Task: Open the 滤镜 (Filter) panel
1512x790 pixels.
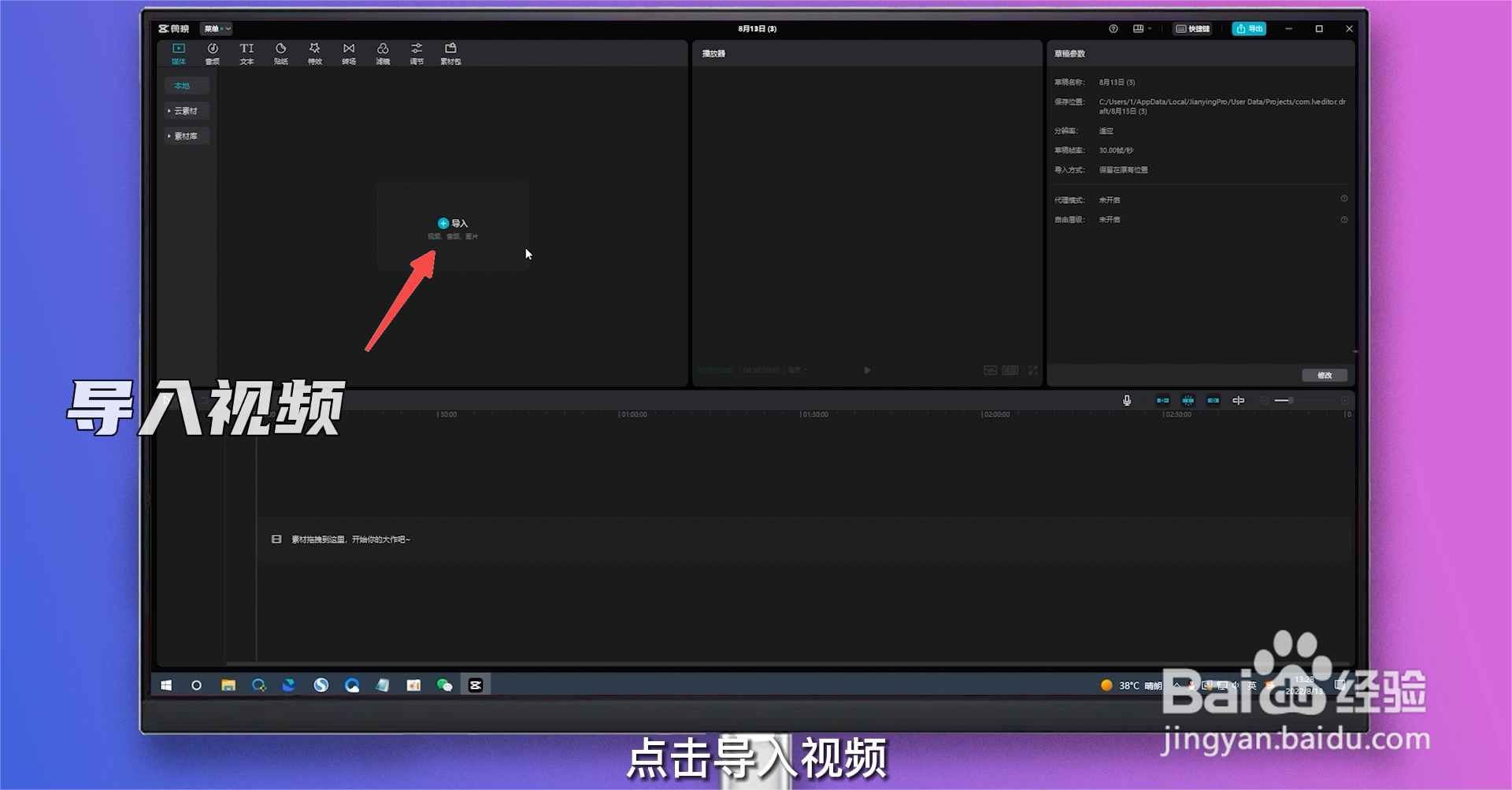Action: tap(383, 53)
